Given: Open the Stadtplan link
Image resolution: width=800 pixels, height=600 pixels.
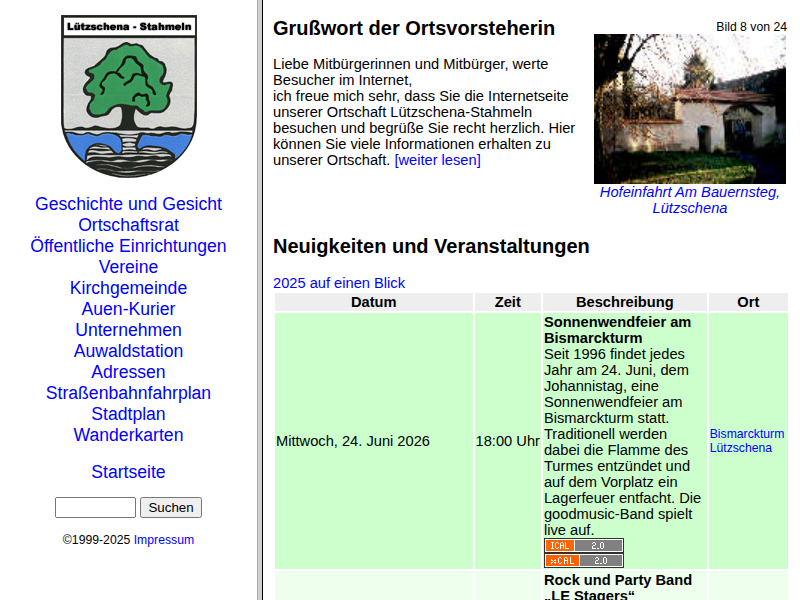Looking at the screenshot, I should [x=129, y=413].
